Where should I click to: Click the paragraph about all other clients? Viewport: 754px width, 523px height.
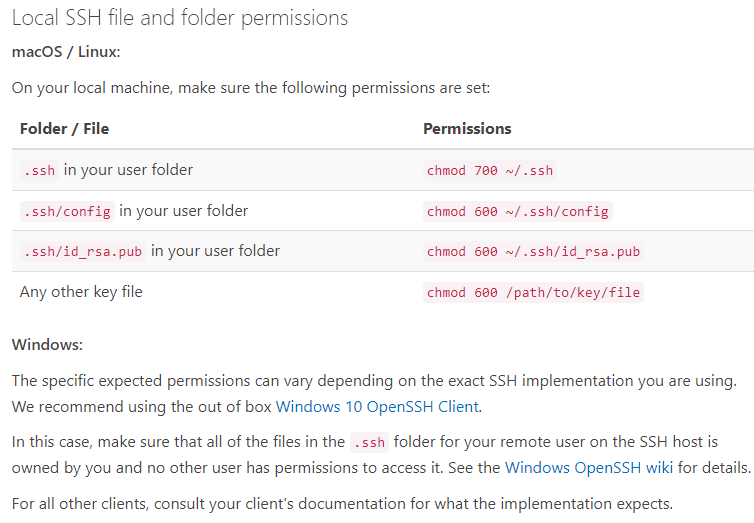coord(342,504)
